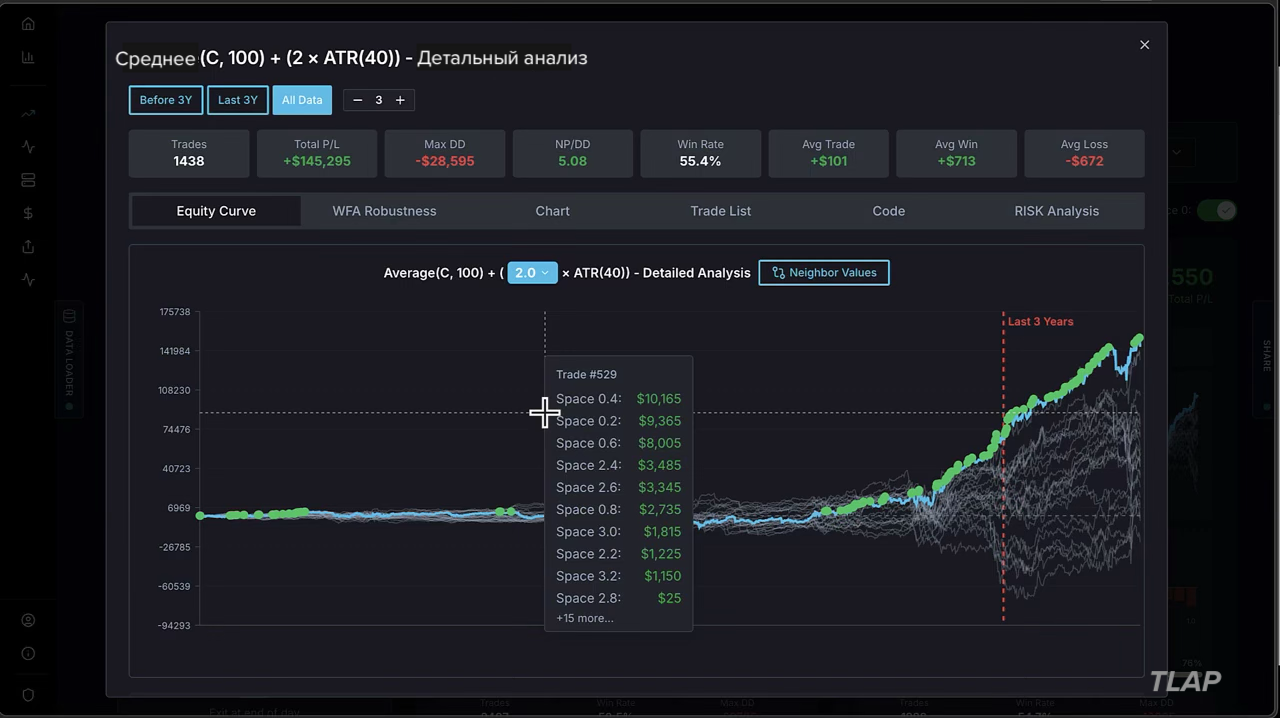Click the Avg Loss -$672 card
Viewport: 1280px width, 718px height.
1084,153
